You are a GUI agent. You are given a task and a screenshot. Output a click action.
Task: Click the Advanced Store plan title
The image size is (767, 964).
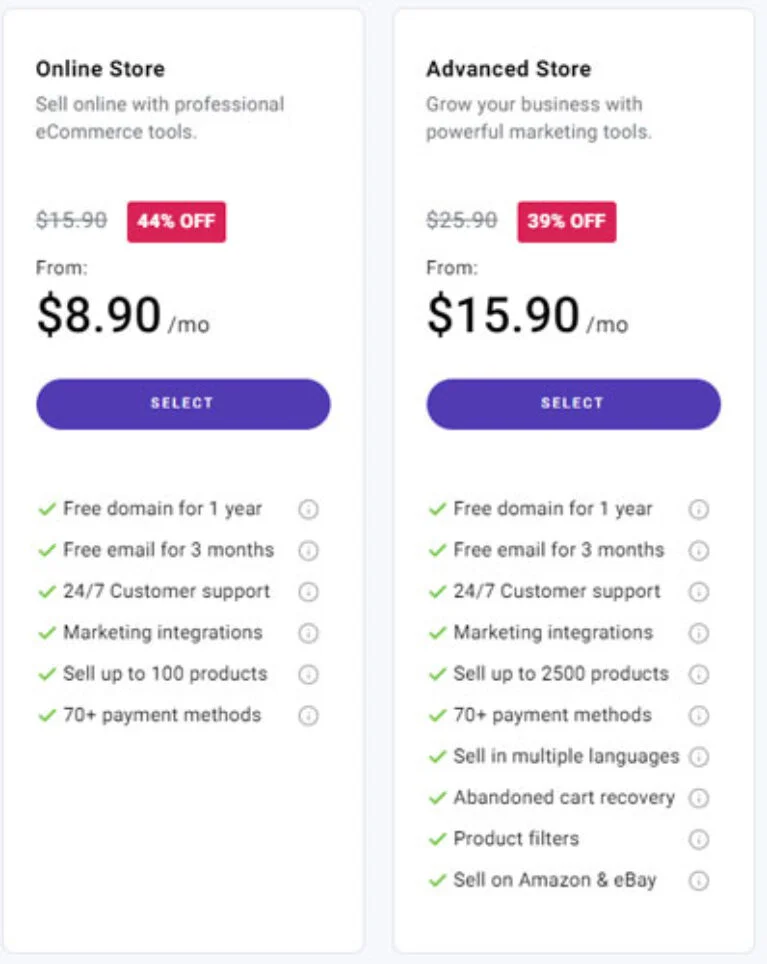point(509,69)
